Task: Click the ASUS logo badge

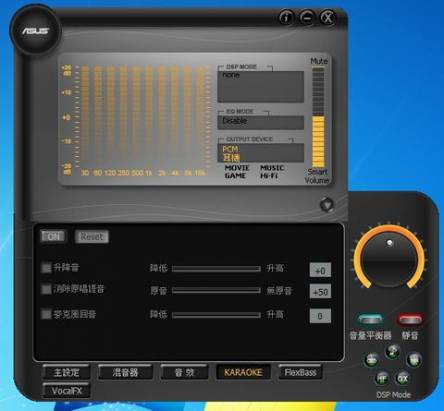Action: pos(35,31)
